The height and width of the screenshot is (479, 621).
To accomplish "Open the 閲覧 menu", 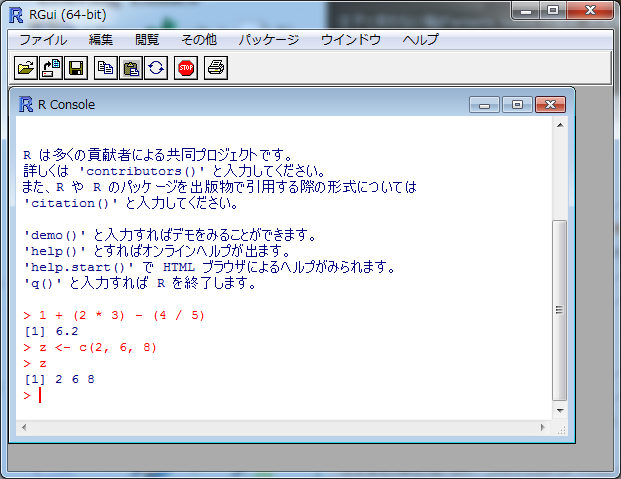I will [147, 40].
